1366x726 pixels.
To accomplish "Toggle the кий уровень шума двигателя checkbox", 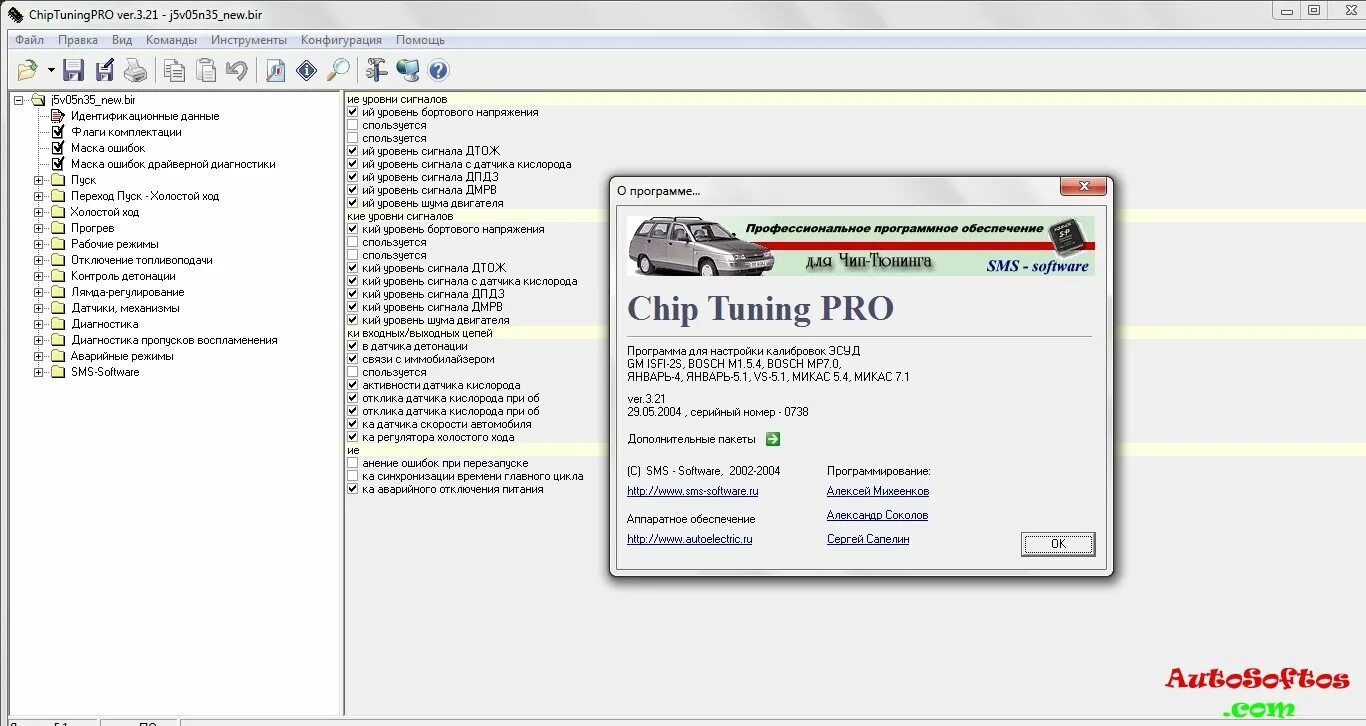I will pos(352,320).
